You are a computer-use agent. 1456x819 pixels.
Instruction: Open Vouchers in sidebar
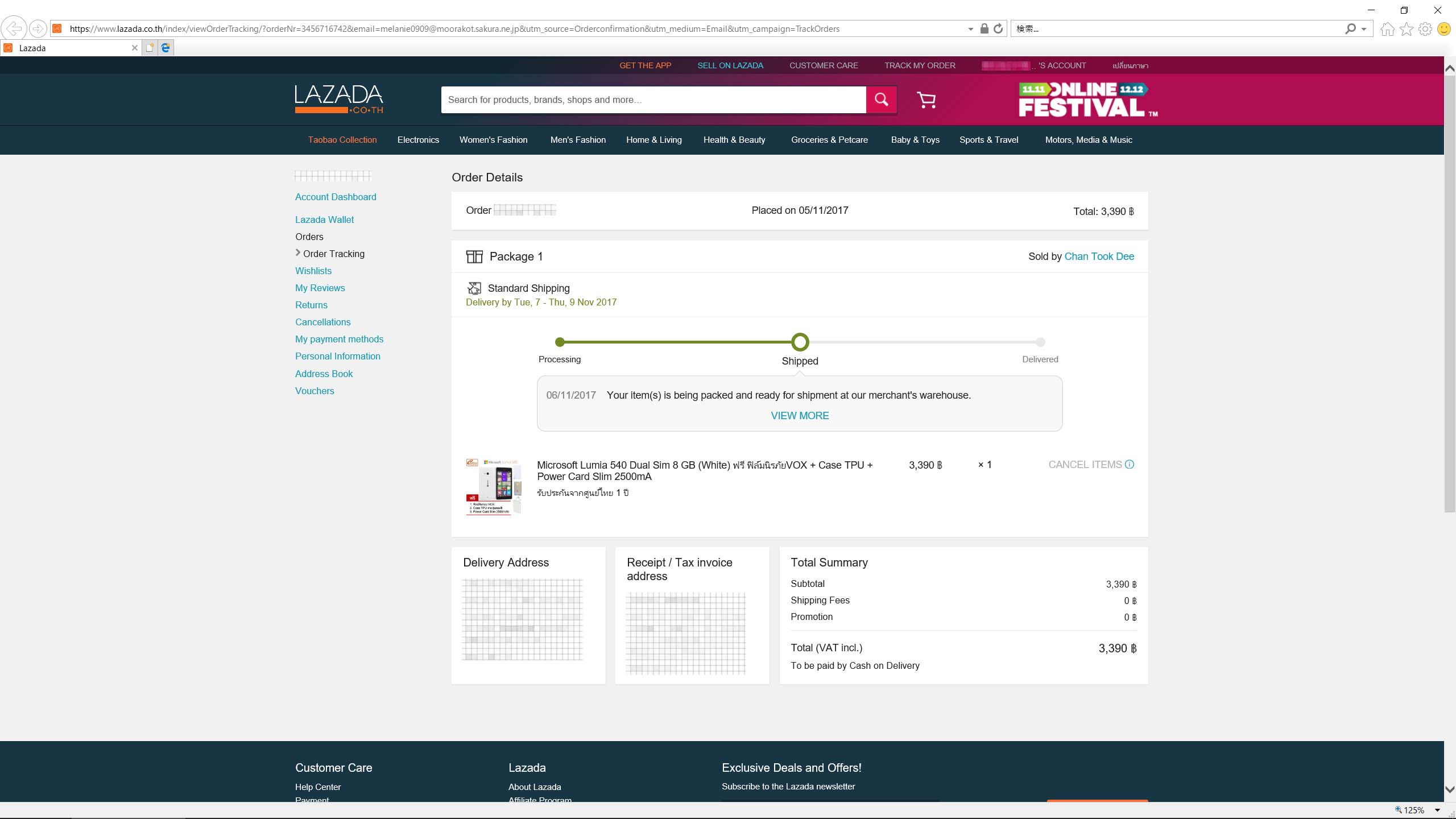[x=315, y=391]
